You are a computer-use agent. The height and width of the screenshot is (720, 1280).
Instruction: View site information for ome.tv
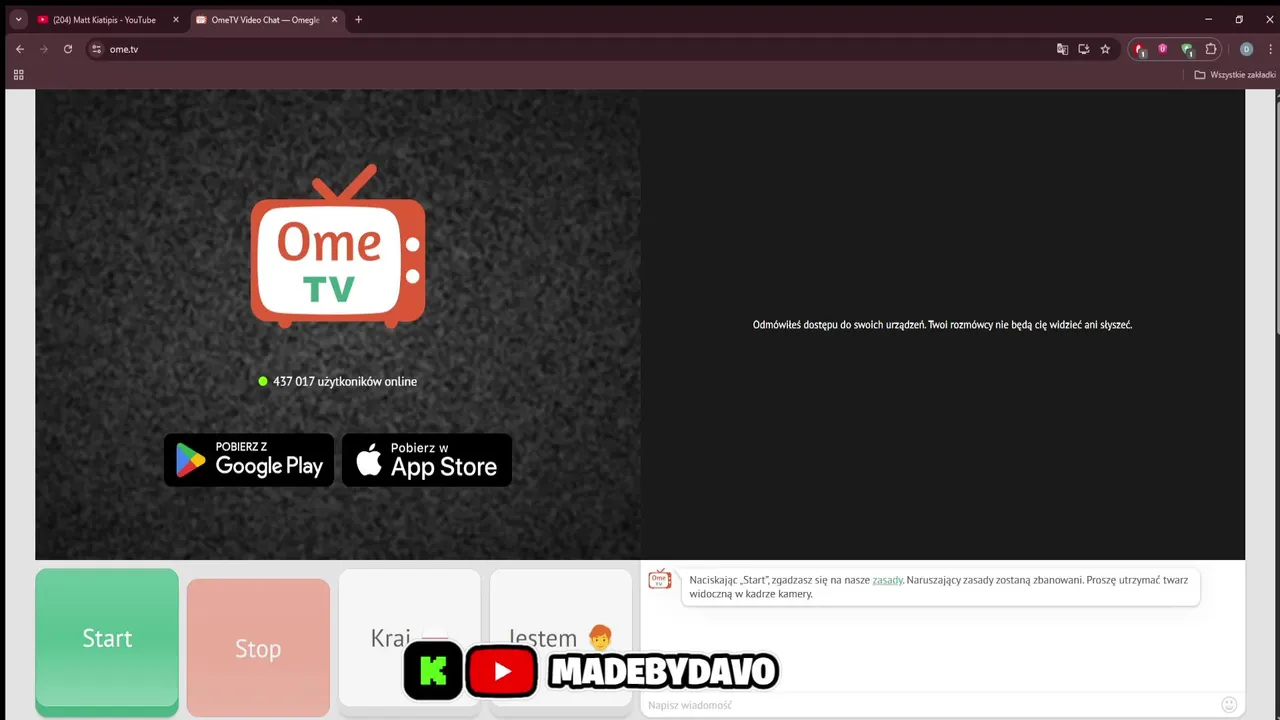click(96, 49)
